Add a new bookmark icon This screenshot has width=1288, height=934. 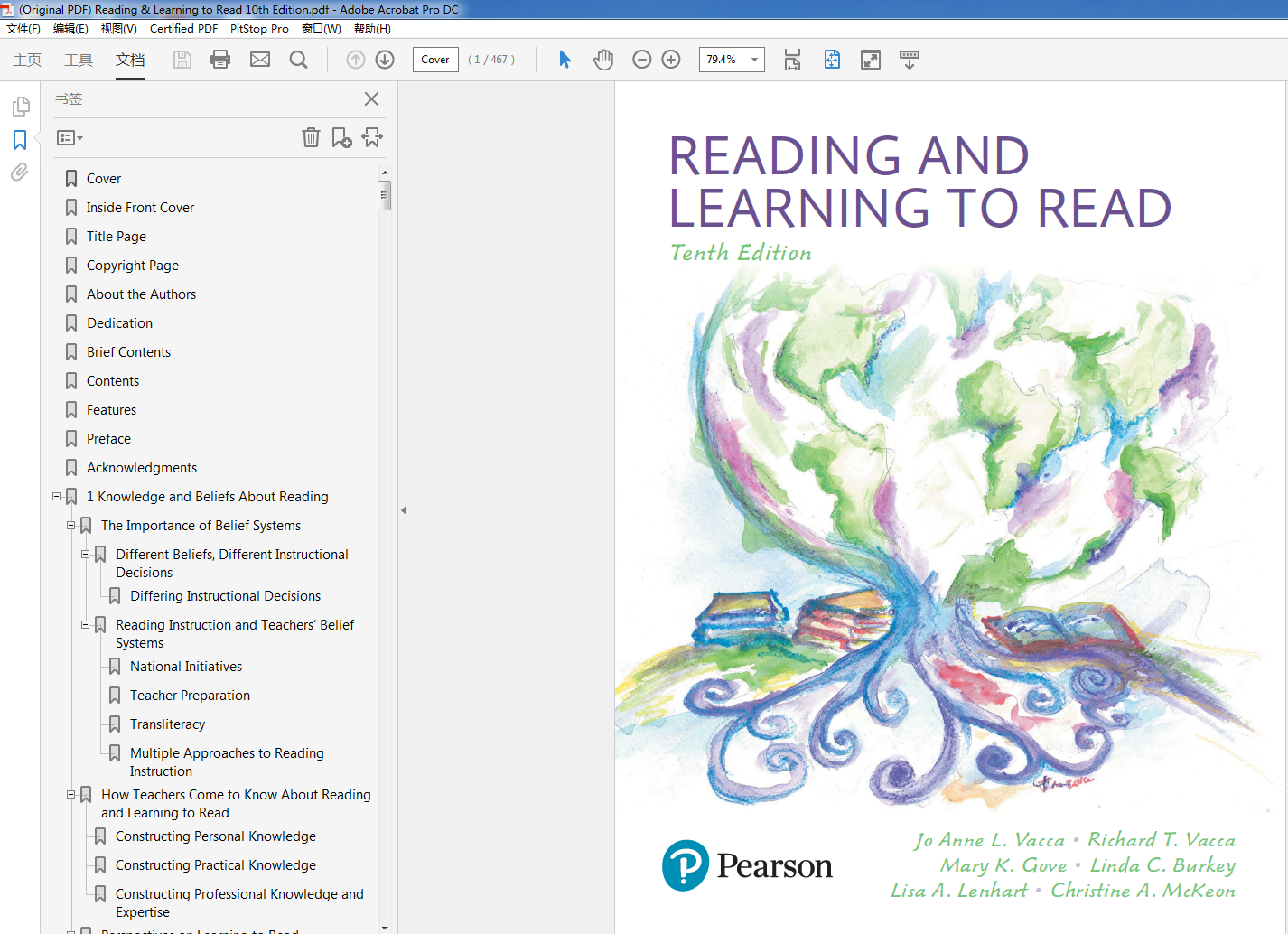click(341, 137)
